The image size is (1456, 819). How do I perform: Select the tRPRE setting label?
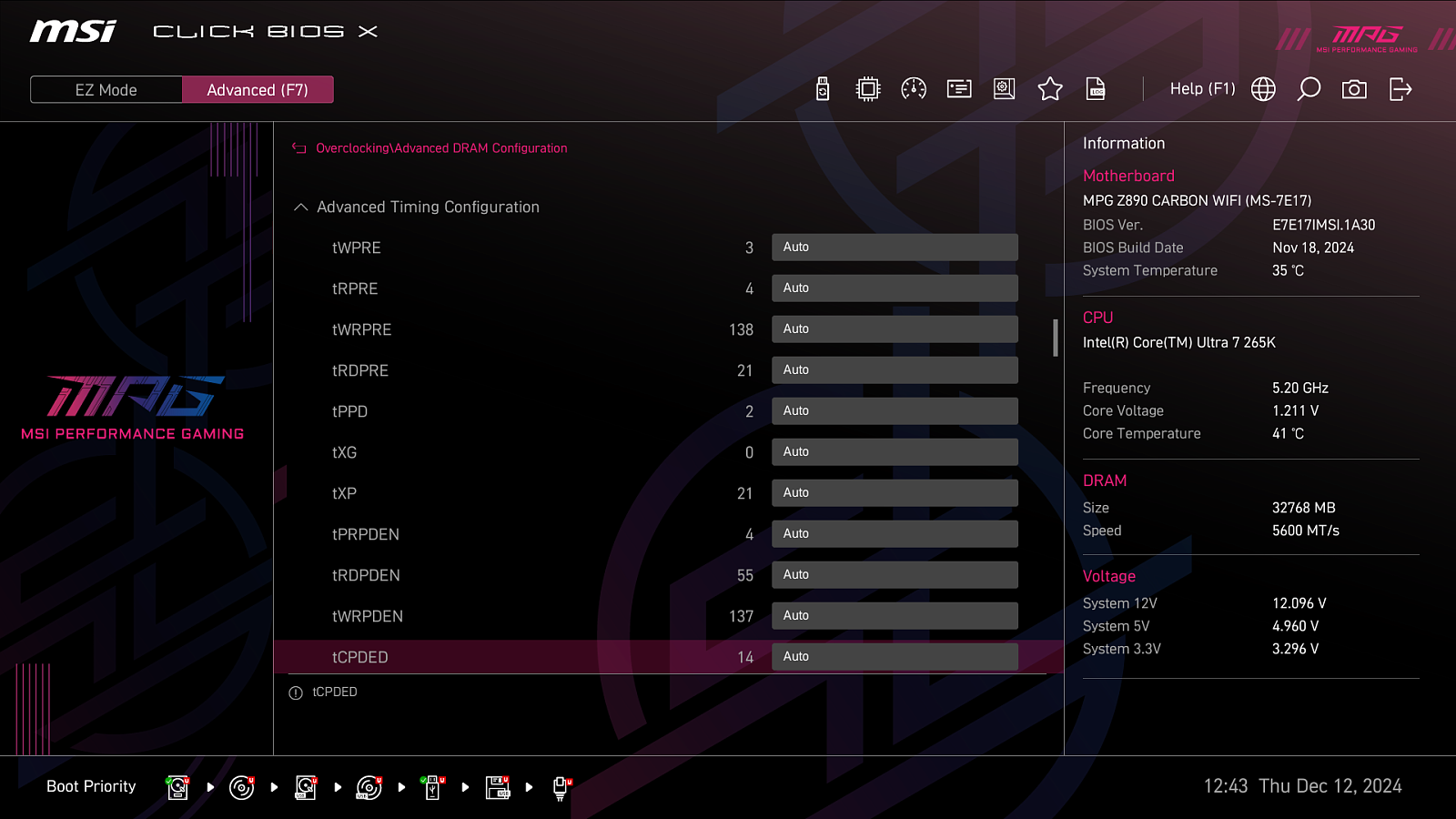[355, 288]
